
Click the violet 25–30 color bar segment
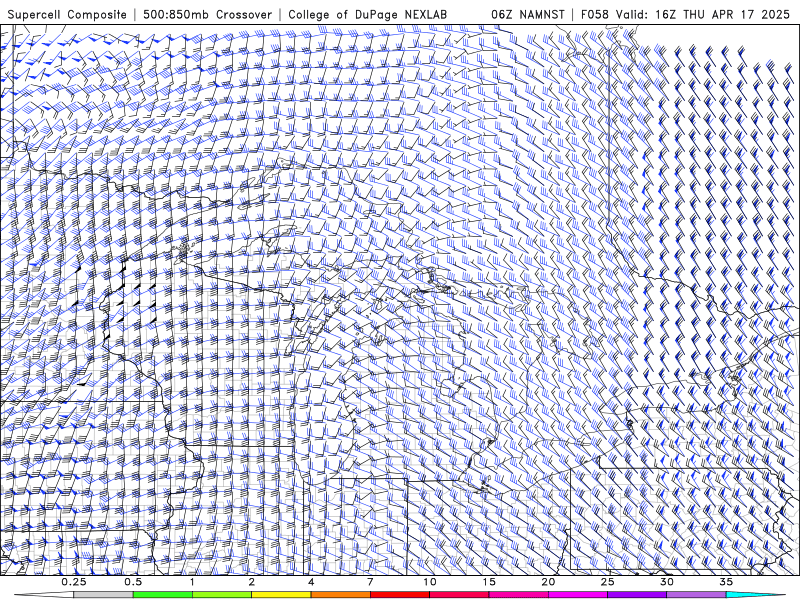[637, 595]
